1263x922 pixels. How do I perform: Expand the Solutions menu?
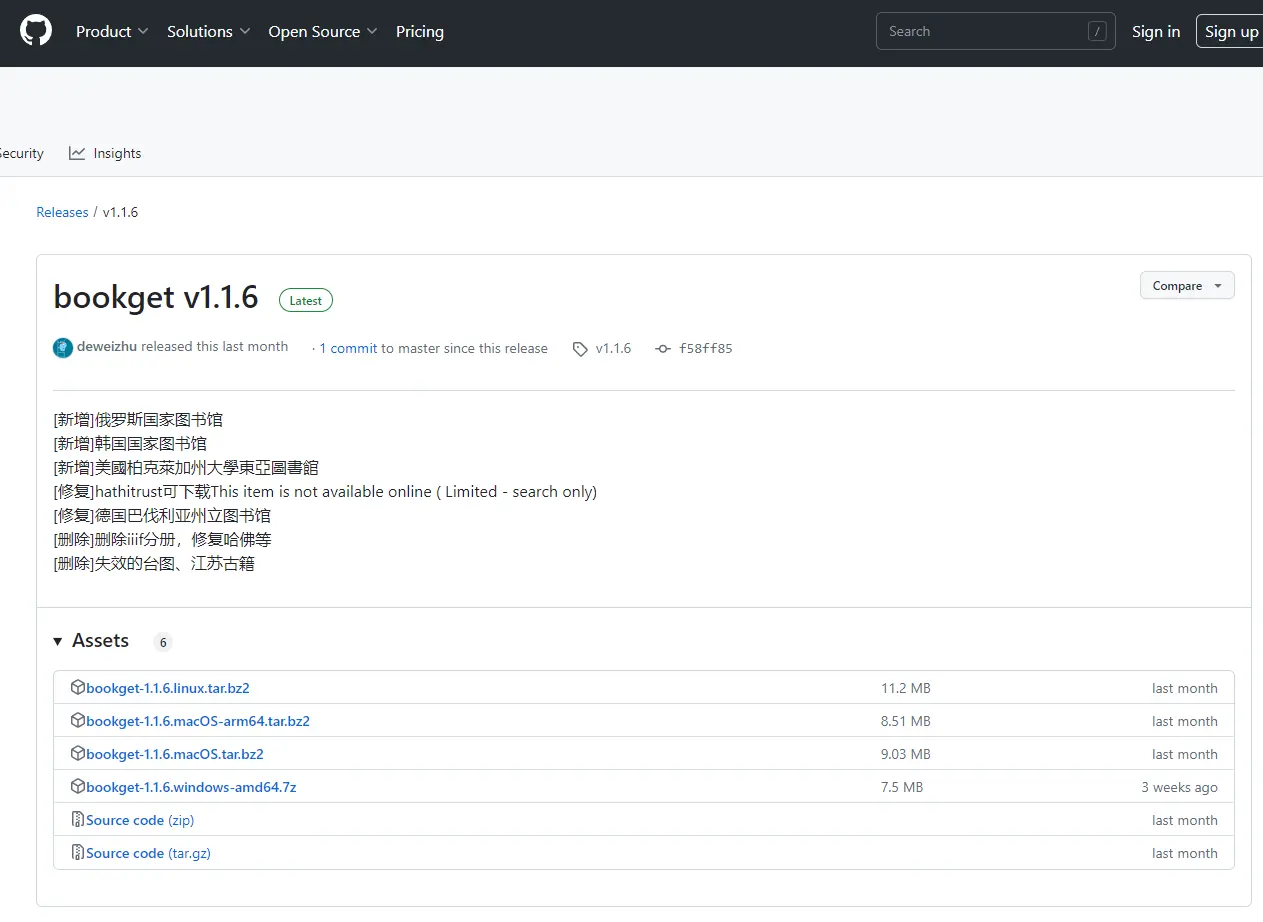tap(209, 31)
